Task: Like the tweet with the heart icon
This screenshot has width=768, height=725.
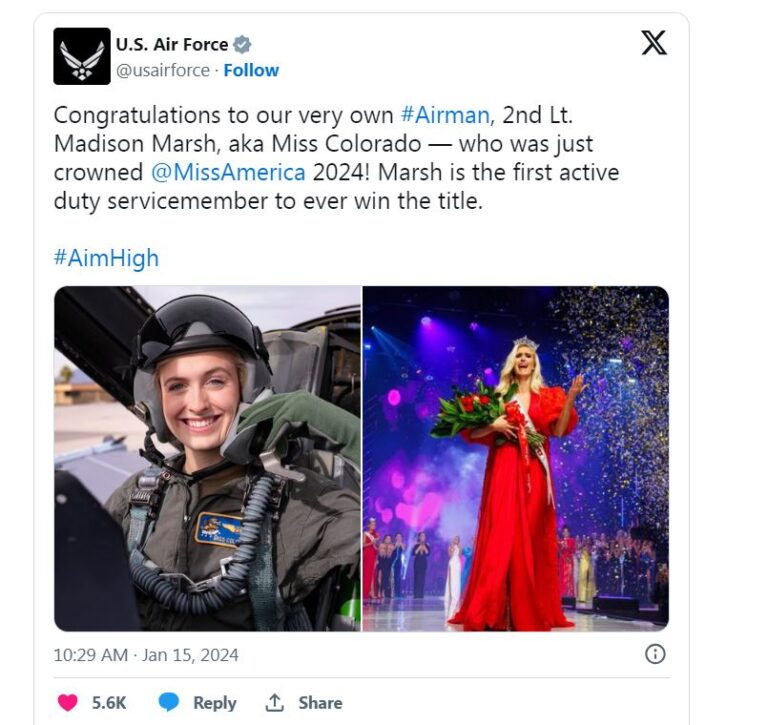Action: point(68,702)
